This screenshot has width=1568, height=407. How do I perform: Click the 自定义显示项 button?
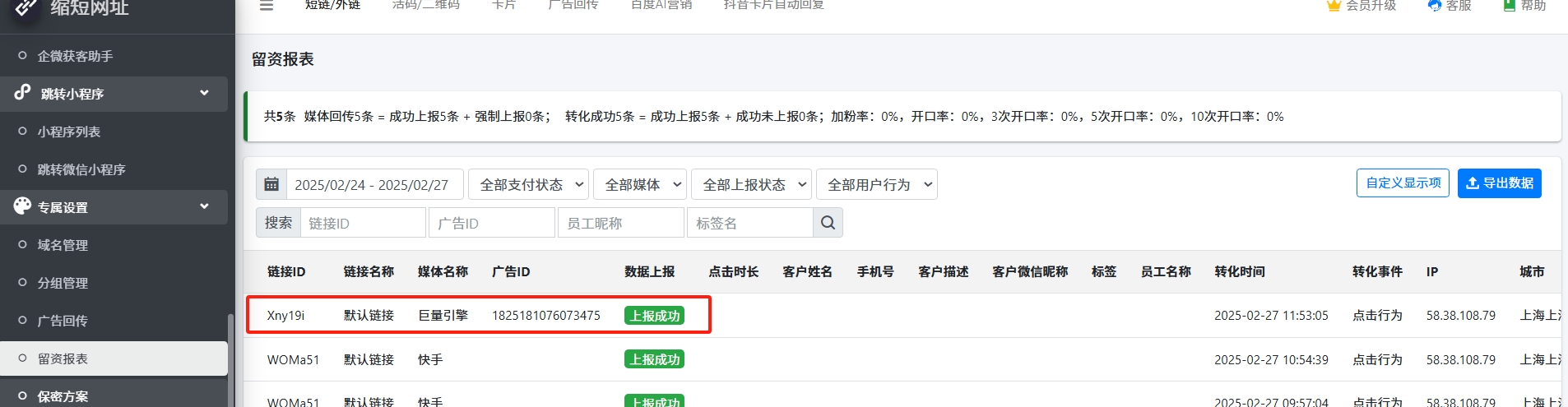click(x=1403, y=183)
